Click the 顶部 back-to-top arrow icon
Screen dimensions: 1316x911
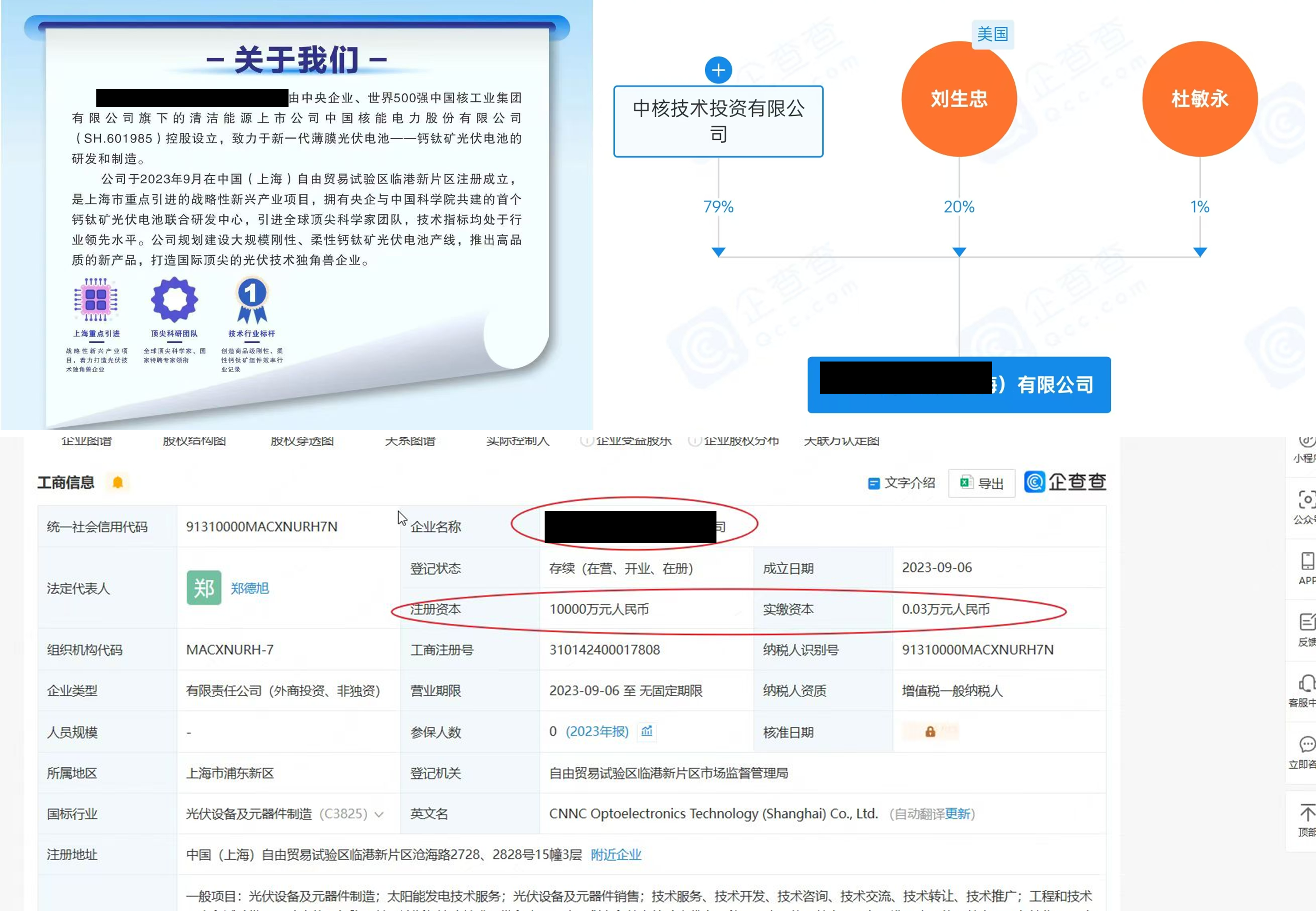point(1307,812)
